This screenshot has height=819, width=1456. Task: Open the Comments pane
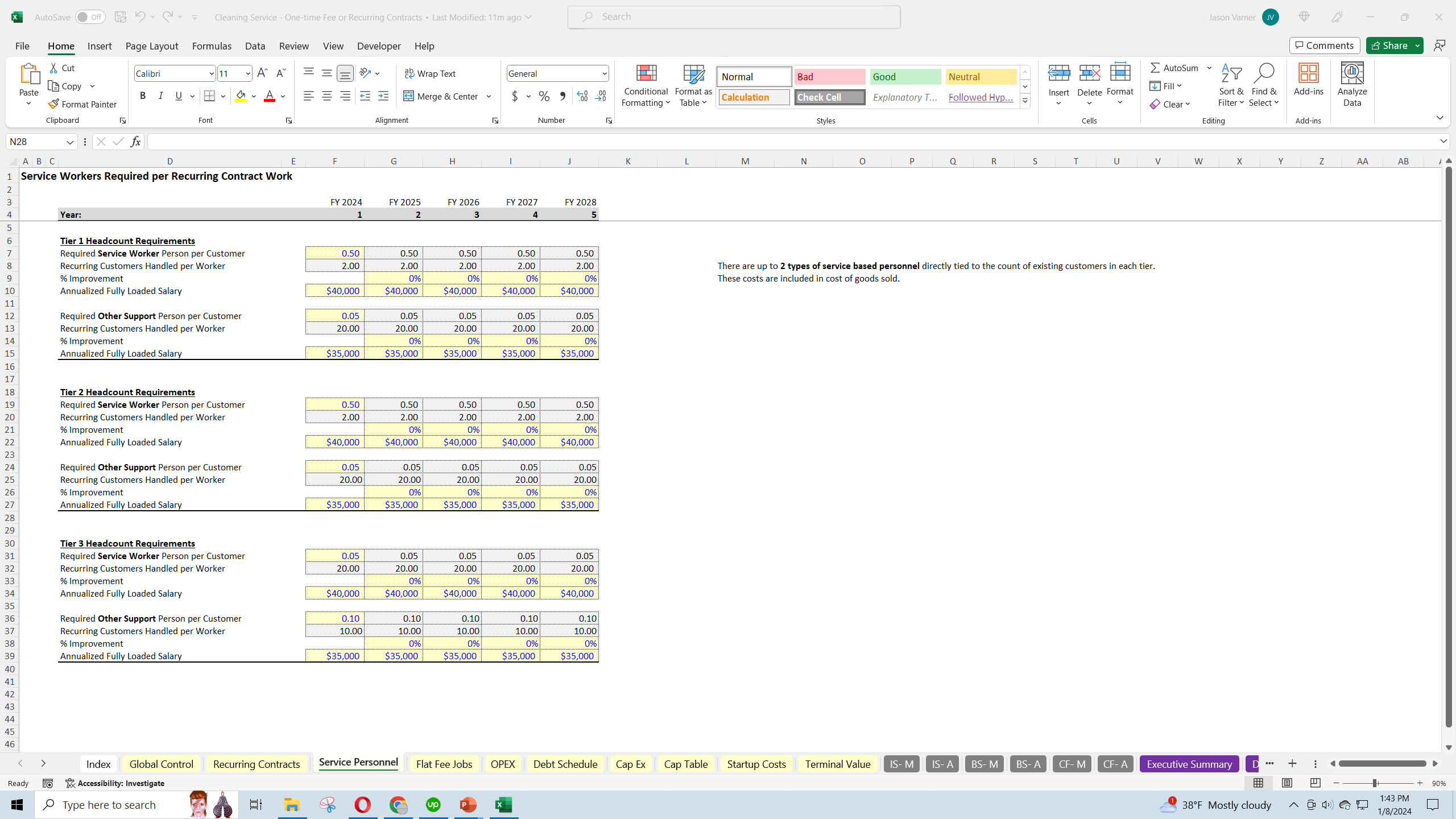(1324, 45)
